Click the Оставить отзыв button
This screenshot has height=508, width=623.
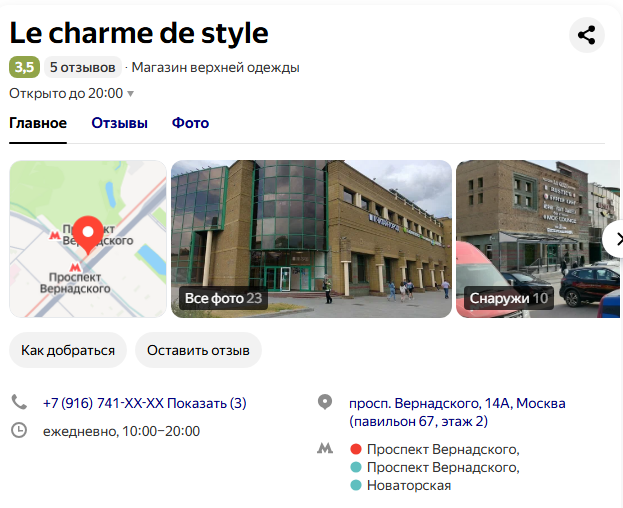[x=198, y=350]
